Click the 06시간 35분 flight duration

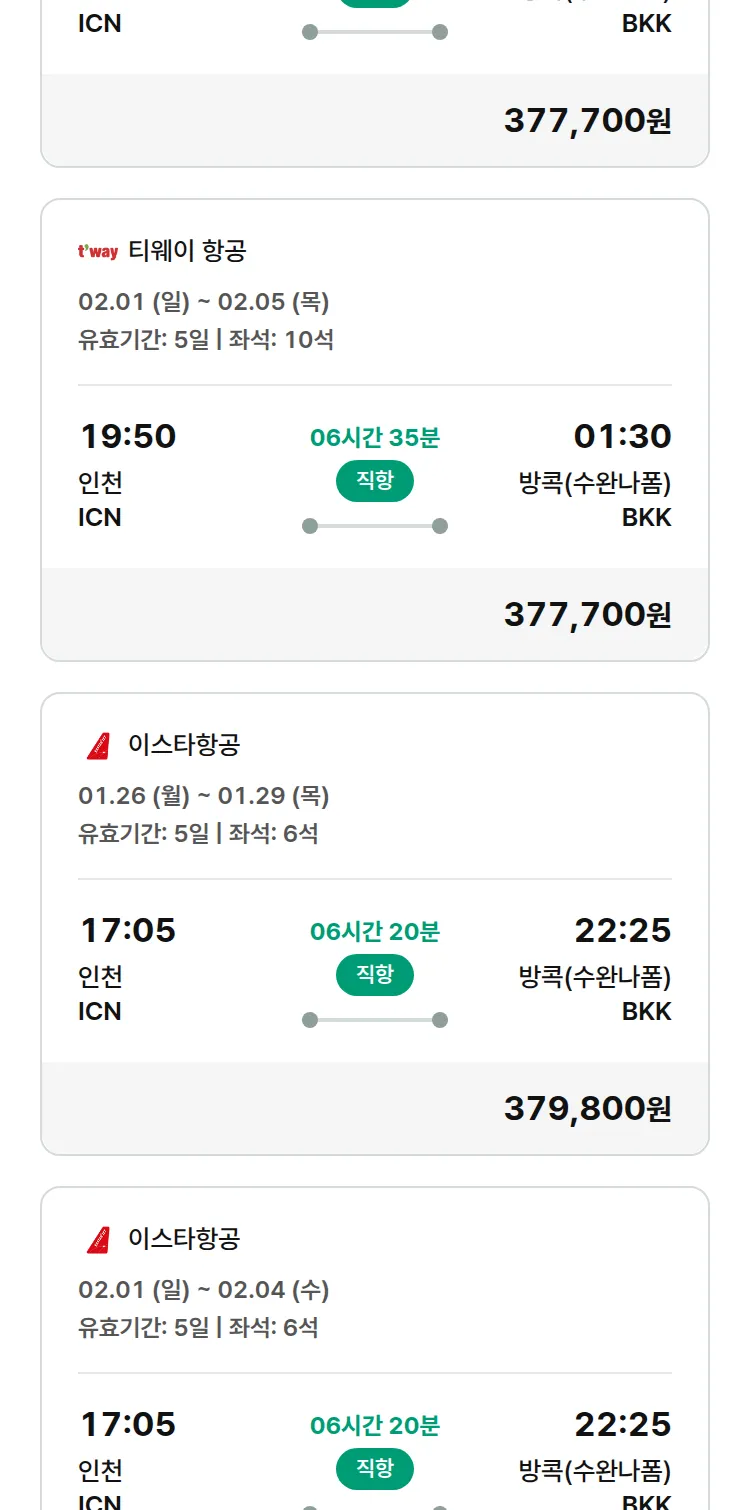tap(375, 437)
